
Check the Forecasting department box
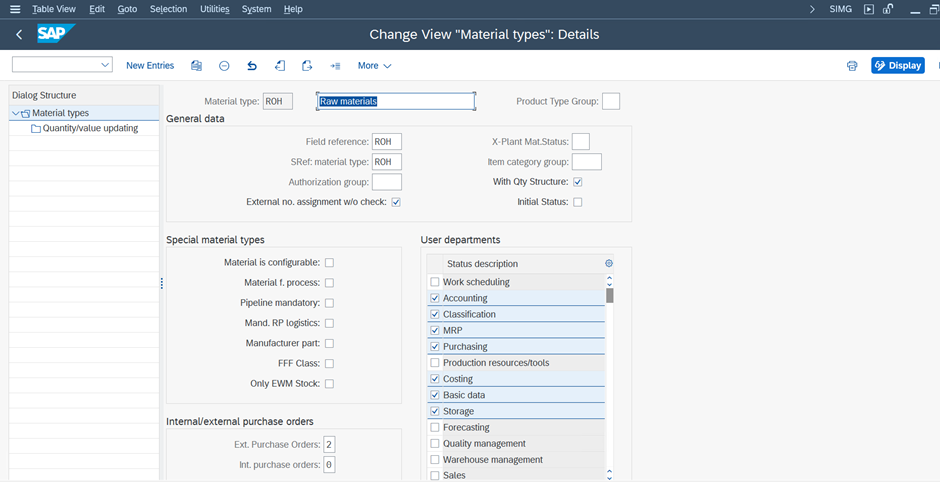click(435, 427)
